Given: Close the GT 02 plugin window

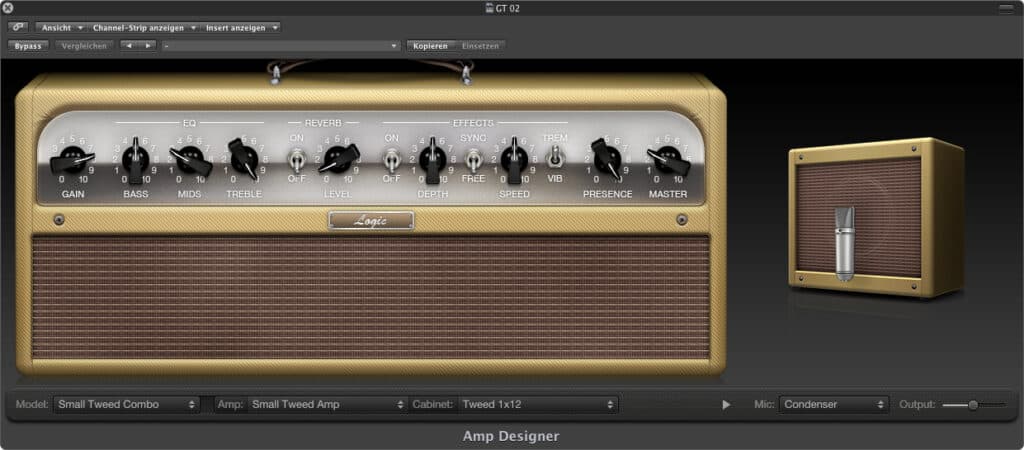Looking at the screenshot, I should tap(8, 8).
